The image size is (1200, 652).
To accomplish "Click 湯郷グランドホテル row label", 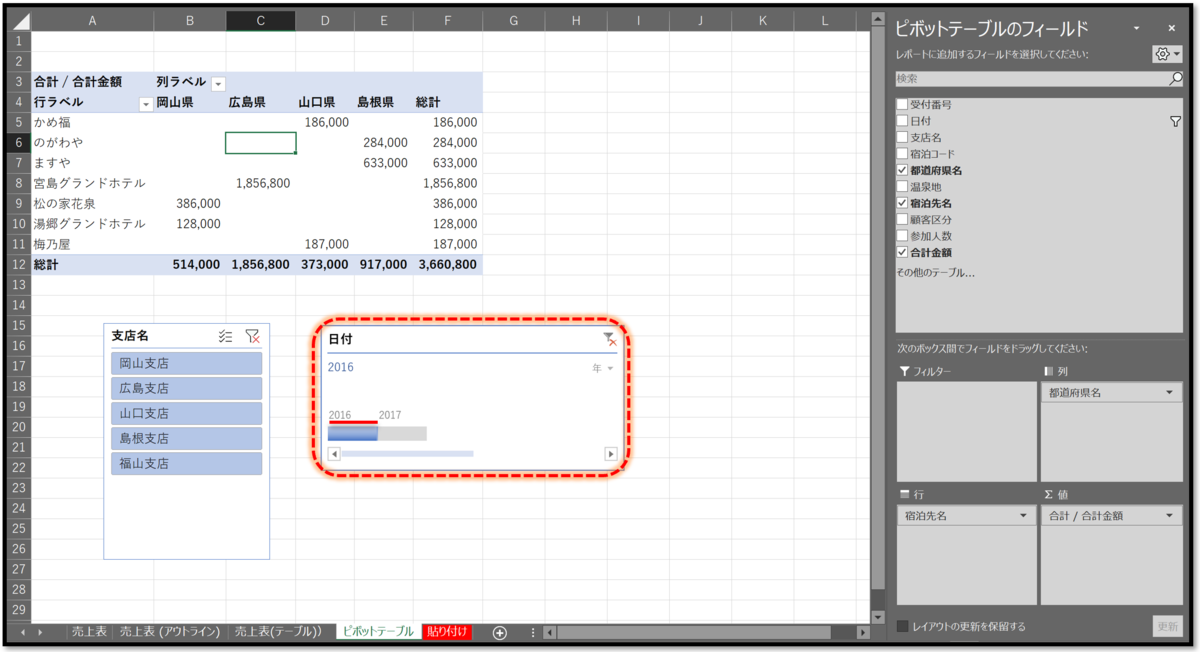I will click(x=92, y=224).
